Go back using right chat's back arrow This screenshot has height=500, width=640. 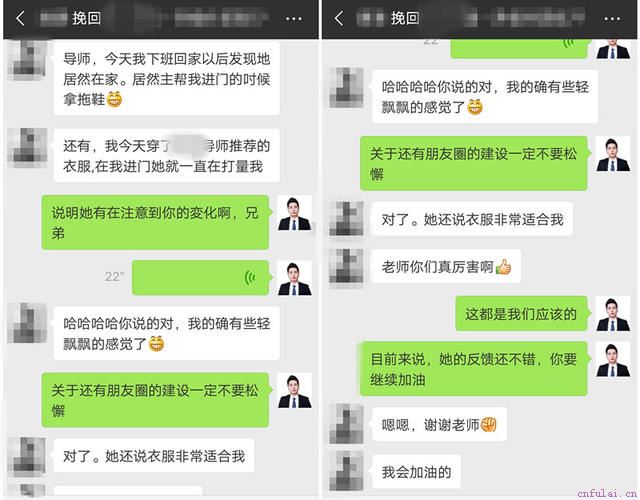339,18
